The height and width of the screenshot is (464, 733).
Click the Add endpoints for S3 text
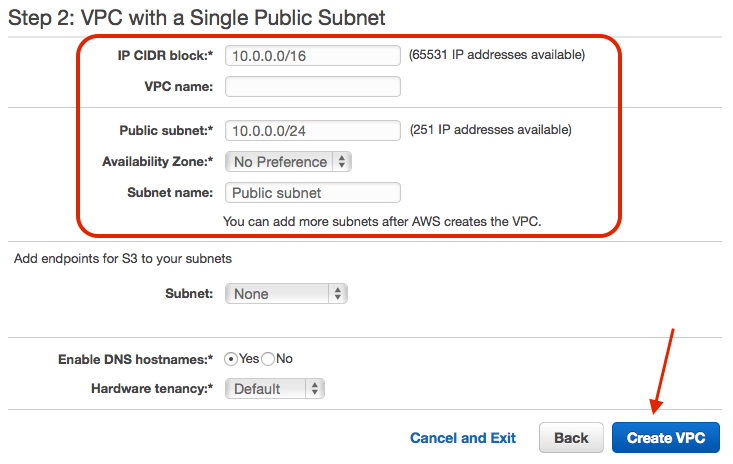pos(123,259)
